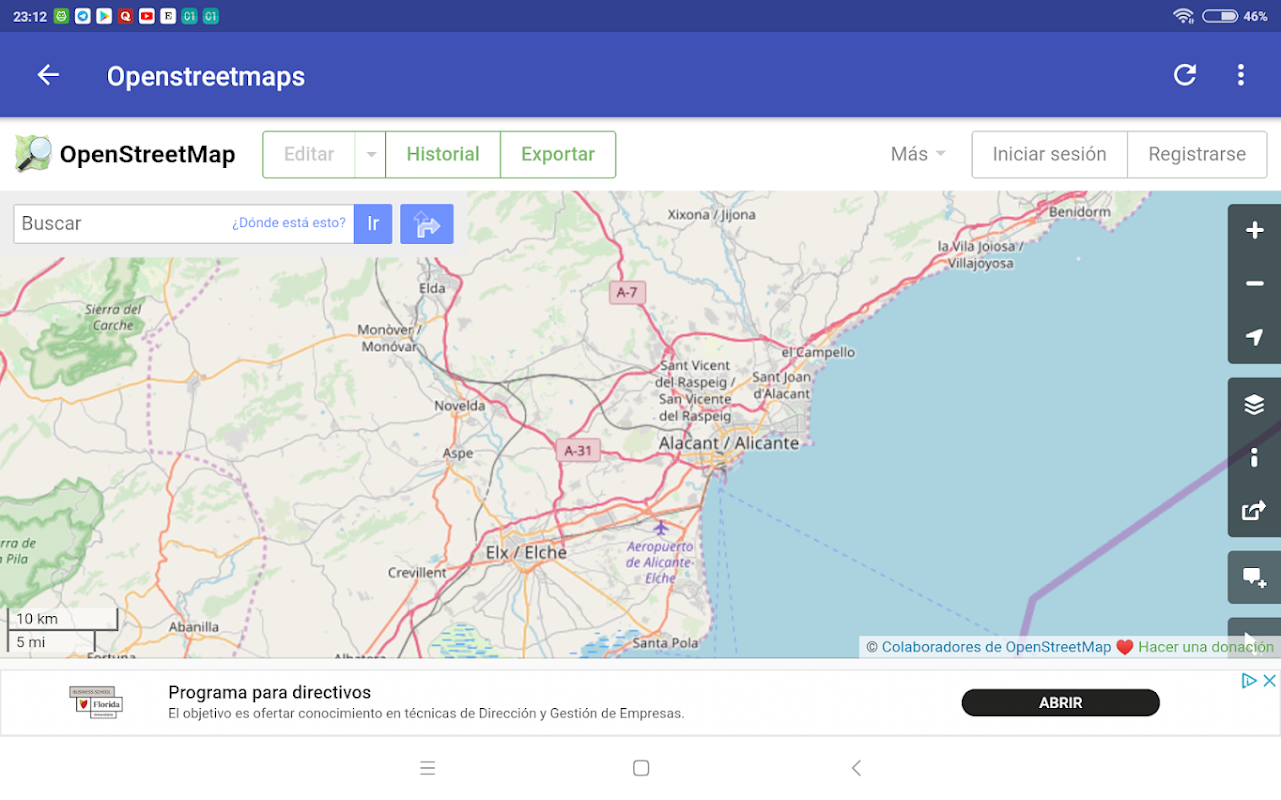1281x800 pixels.
Task: Zoom out of the map
Action: [x=1254, y=284]
